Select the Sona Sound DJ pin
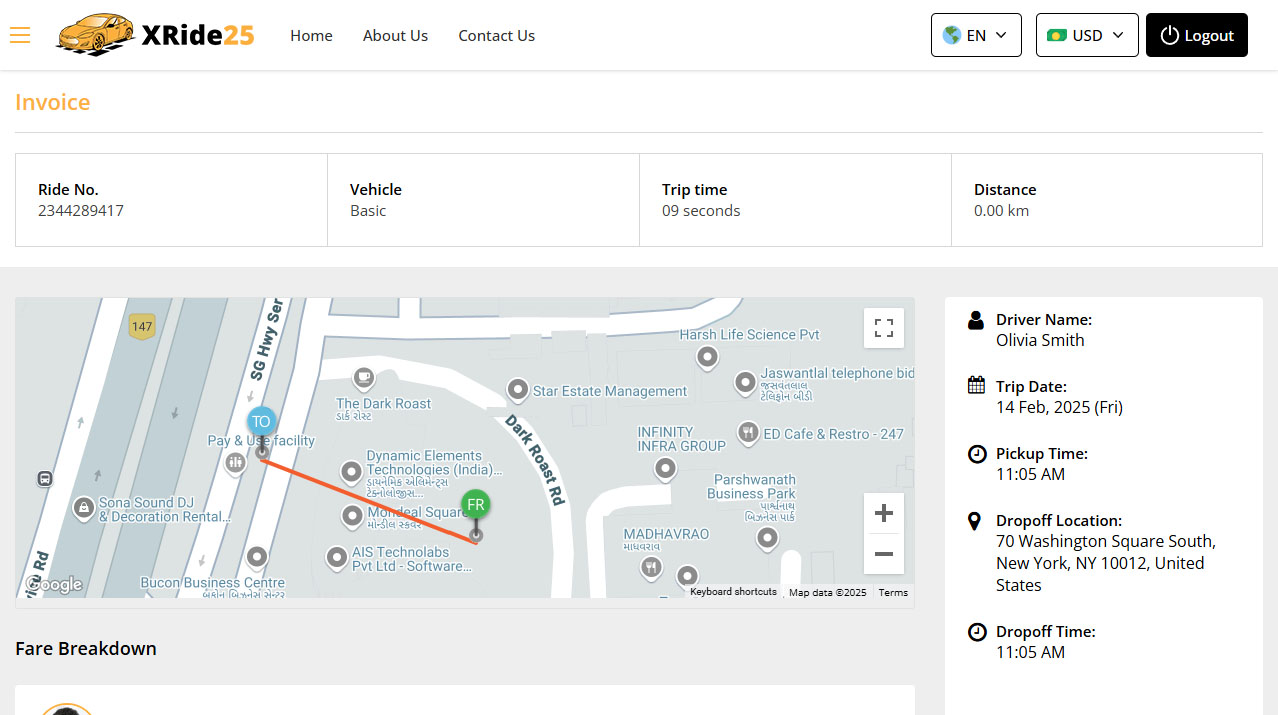This screenshot has height=715, width=1278. [x=85, y=509]
